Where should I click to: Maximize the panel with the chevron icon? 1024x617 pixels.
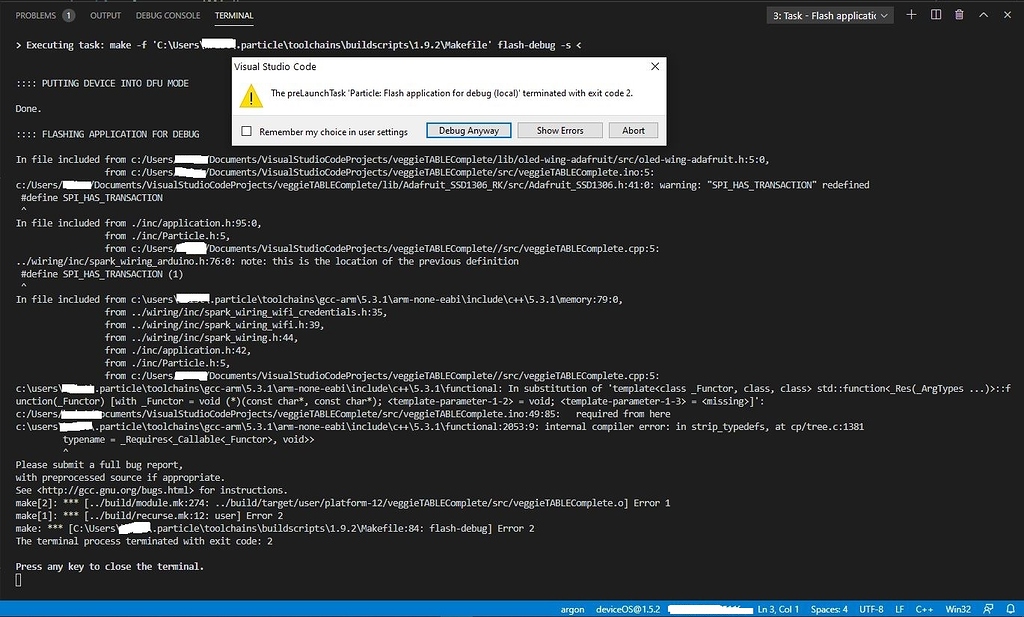coord(984,14)
